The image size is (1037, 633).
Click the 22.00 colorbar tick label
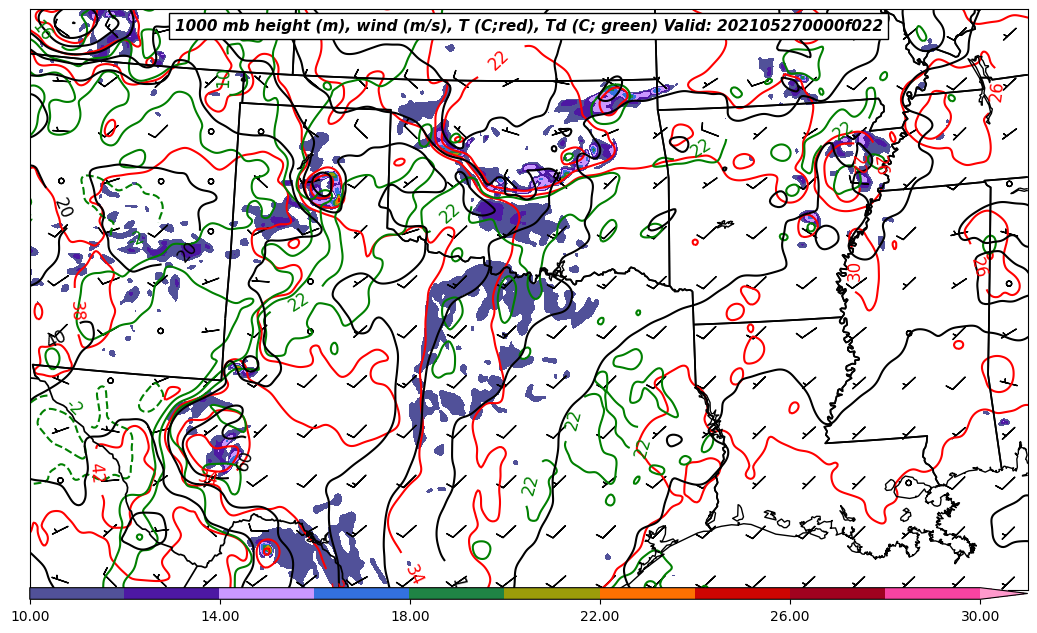600,616
